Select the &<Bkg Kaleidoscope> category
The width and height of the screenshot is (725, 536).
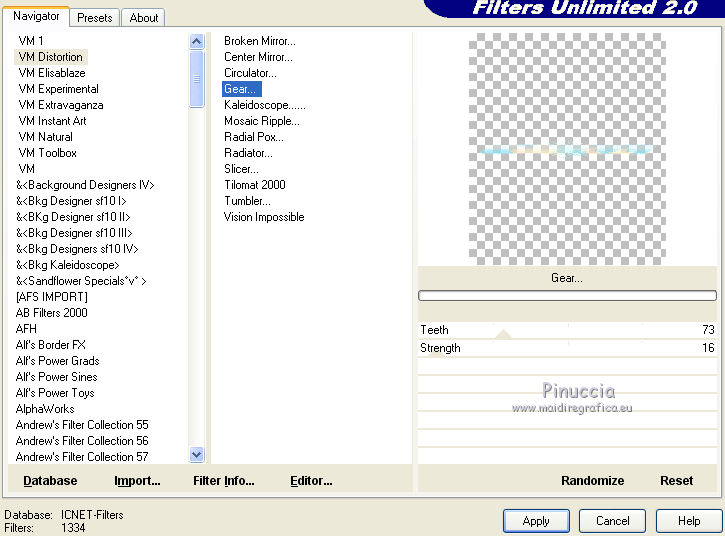68,265
